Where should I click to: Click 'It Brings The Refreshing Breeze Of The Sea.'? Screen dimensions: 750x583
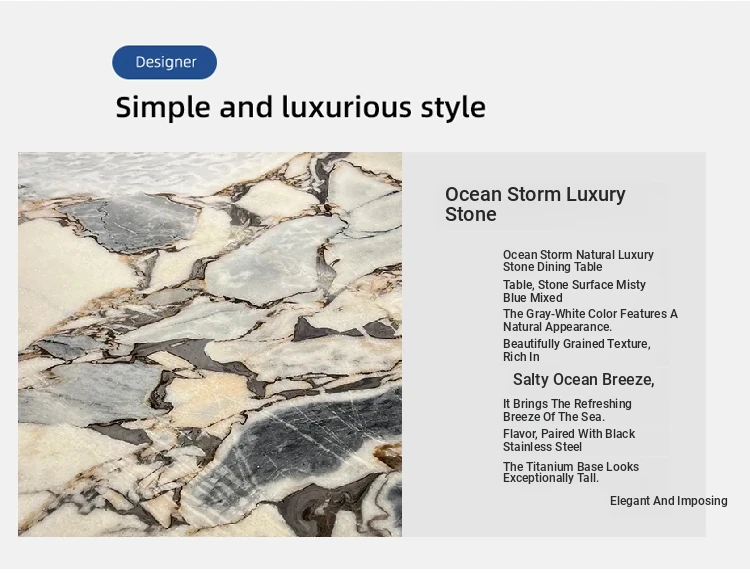tap(567, 410)
